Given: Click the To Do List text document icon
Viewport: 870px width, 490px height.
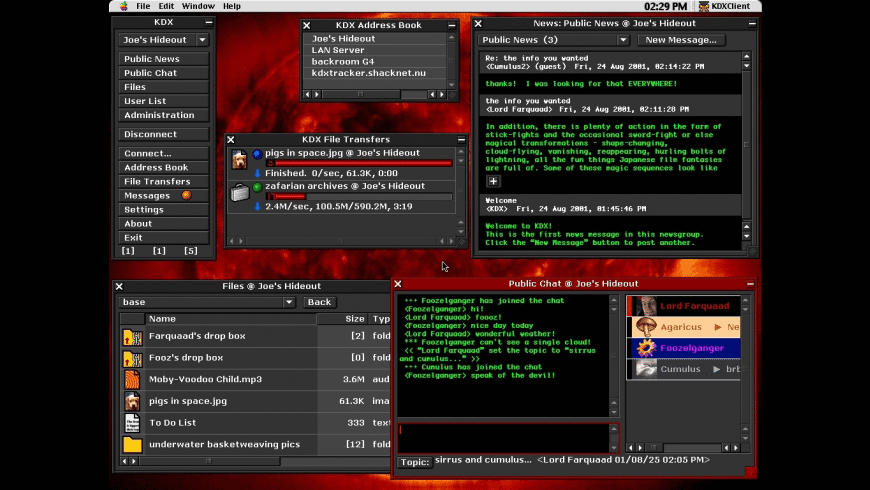Looking at the screenshot, I should 132,423.
